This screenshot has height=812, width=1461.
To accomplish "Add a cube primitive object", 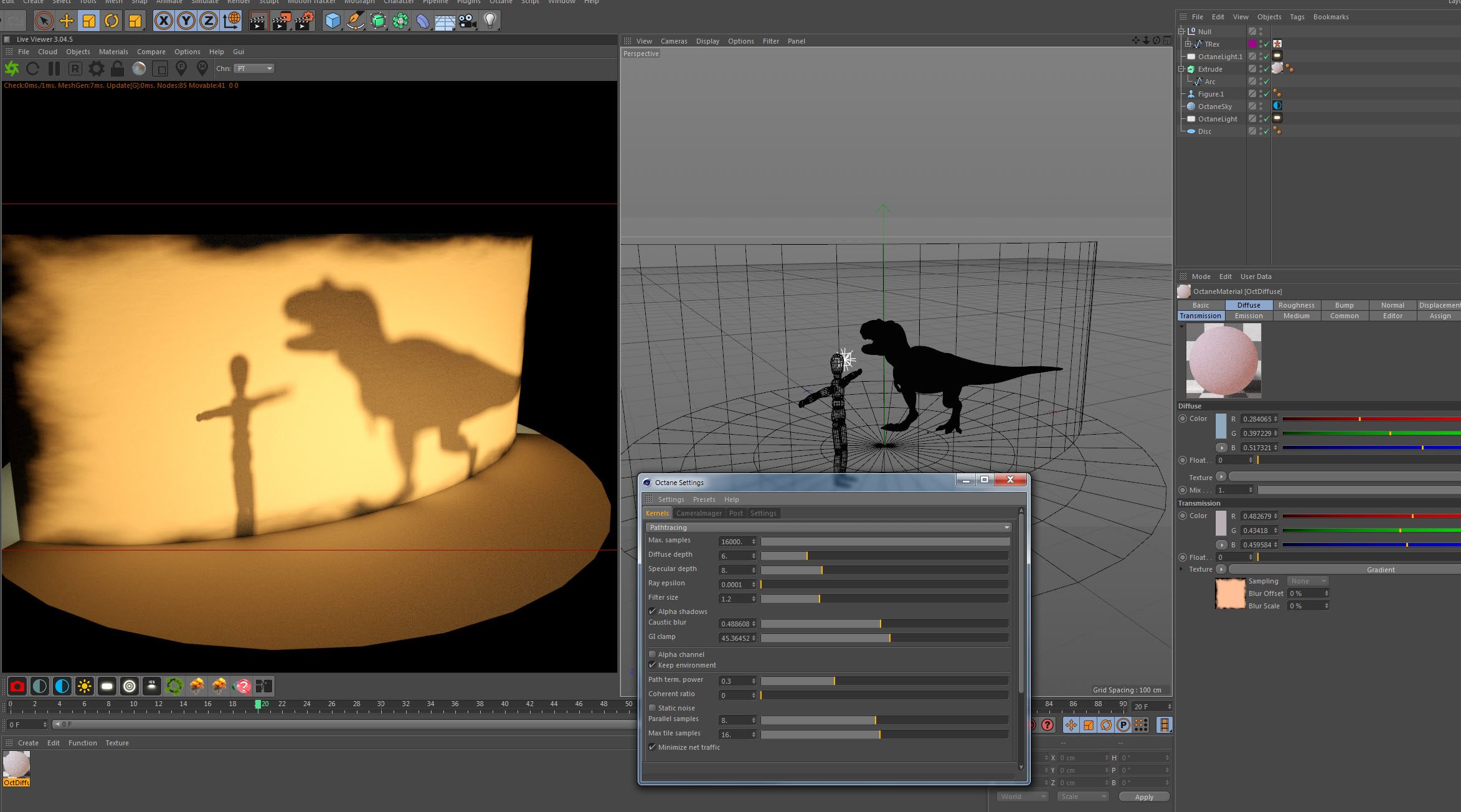I will pyautogui.click(x=333, y=21).
